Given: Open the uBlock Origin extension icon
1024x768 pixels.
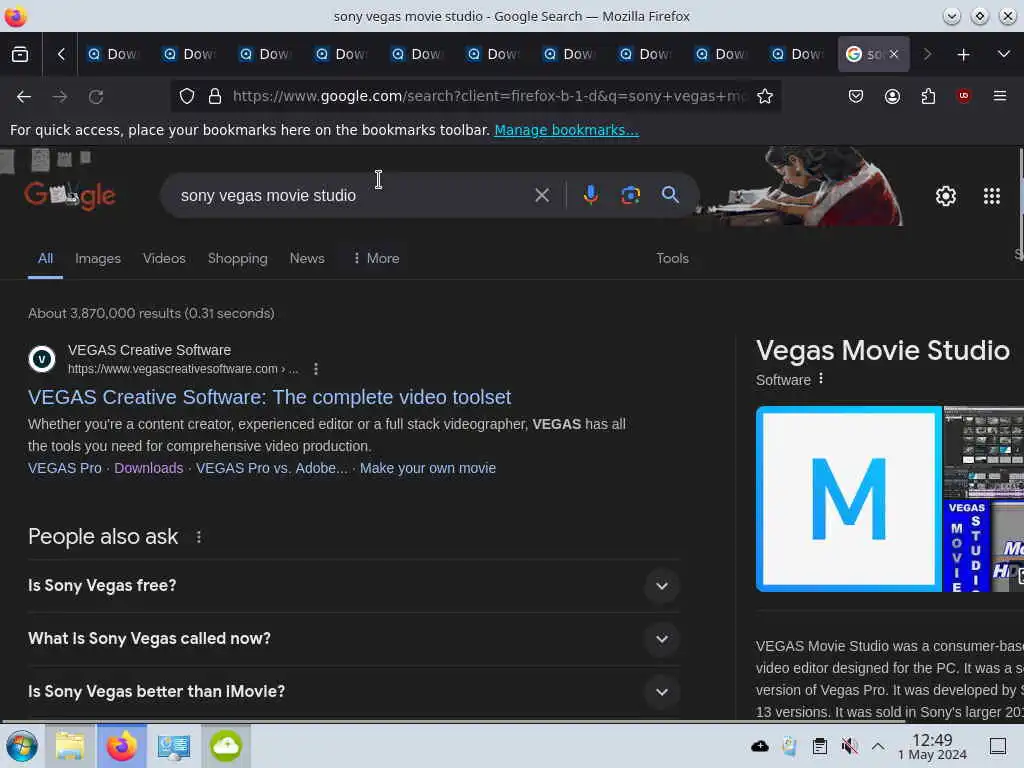Looking at the screenshot, I should [963, 97].
